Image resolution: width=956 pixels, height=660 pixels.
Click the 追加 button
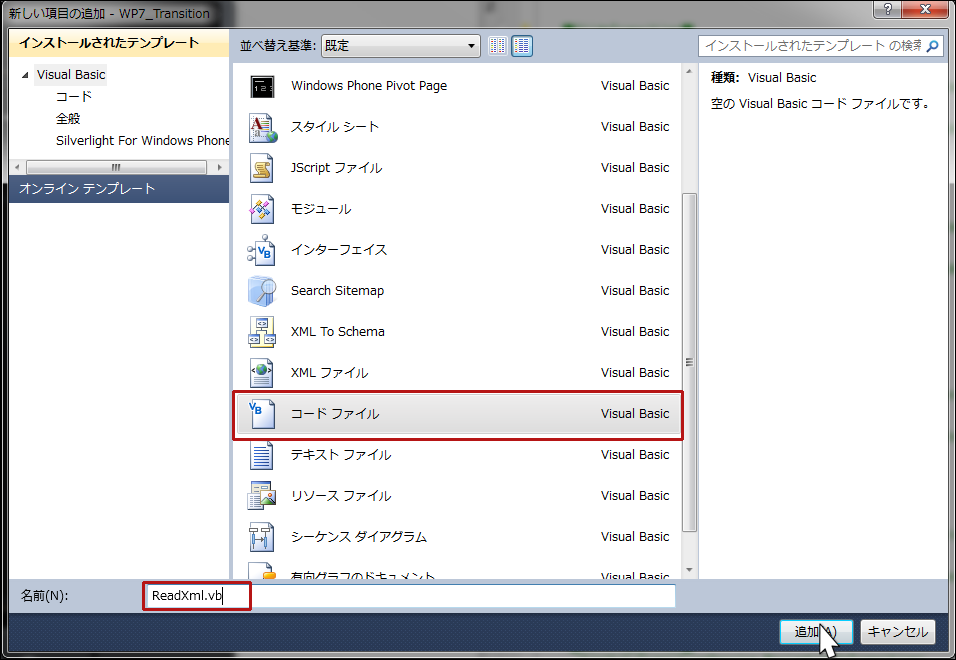[x=816, y=632]
